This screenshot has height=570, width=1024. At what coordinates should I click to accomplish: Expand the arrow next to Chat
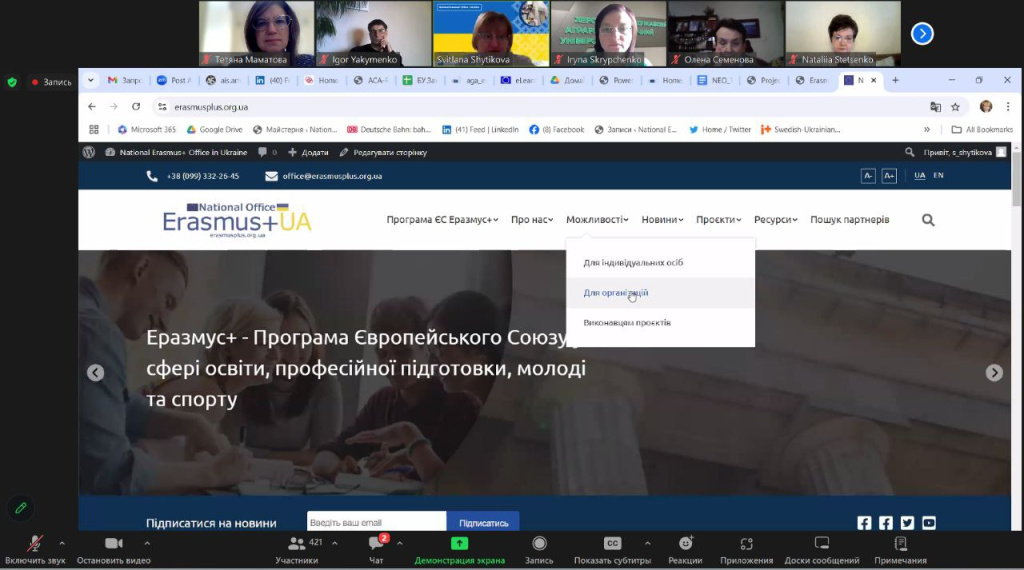click(400, 543)
